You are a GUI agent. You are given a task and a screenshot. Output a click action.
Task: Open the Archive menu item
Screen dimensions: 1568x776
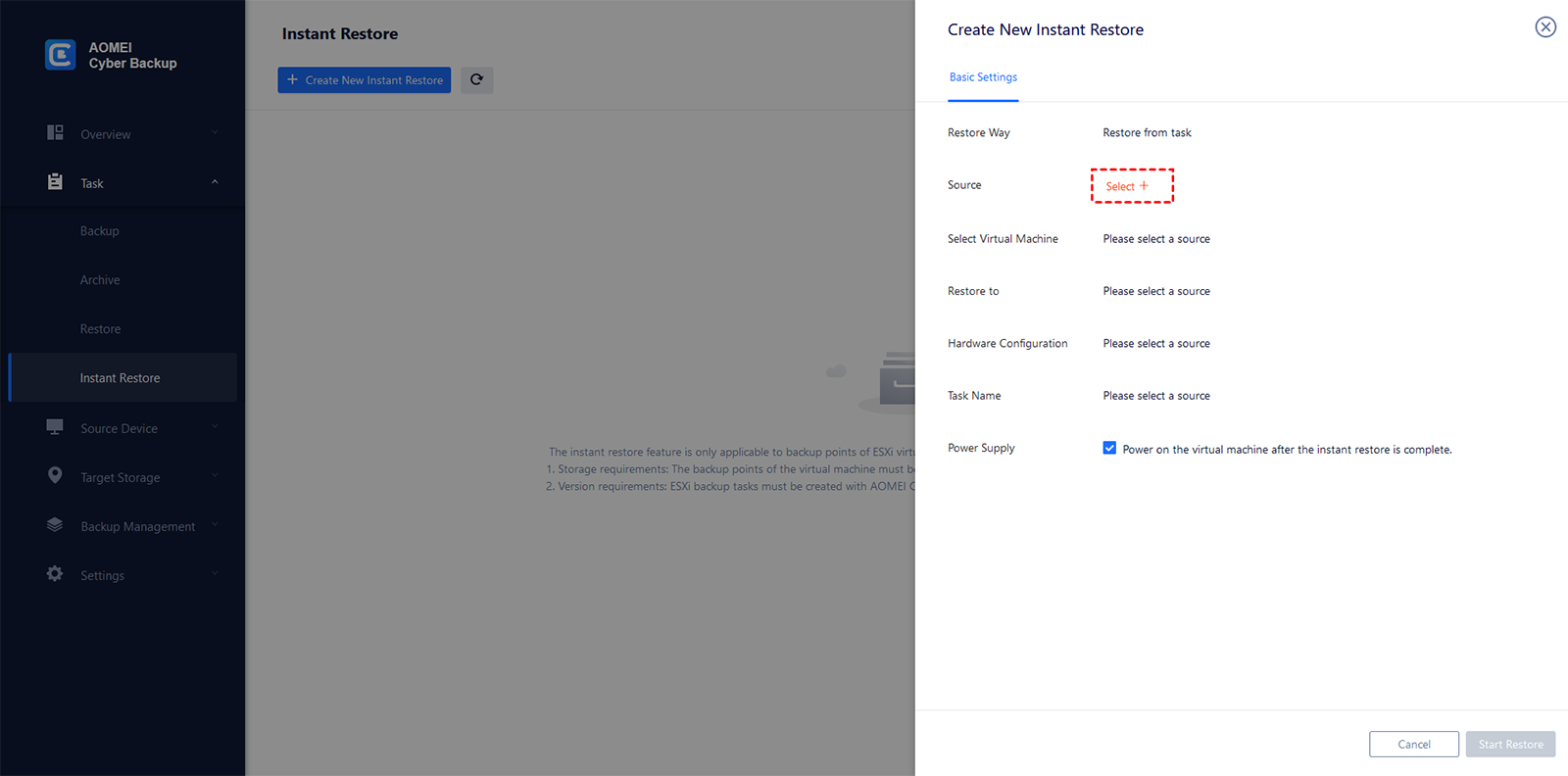click(100, 280)
